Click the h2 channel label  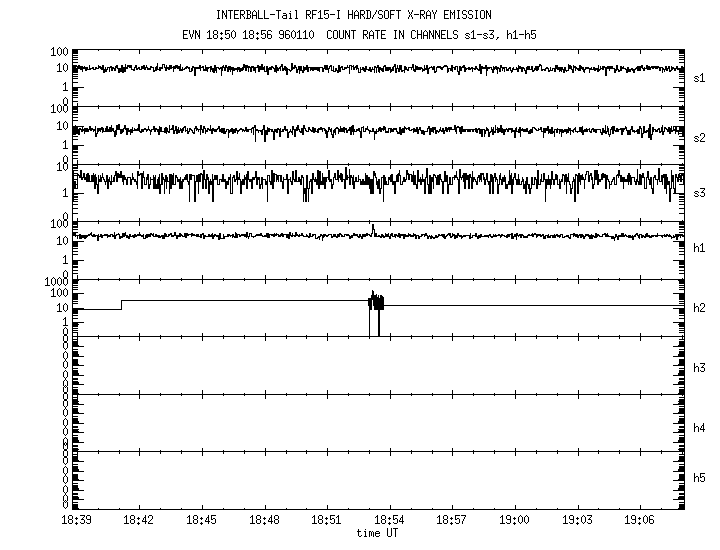pyautogui.click(x=699, y=308)
